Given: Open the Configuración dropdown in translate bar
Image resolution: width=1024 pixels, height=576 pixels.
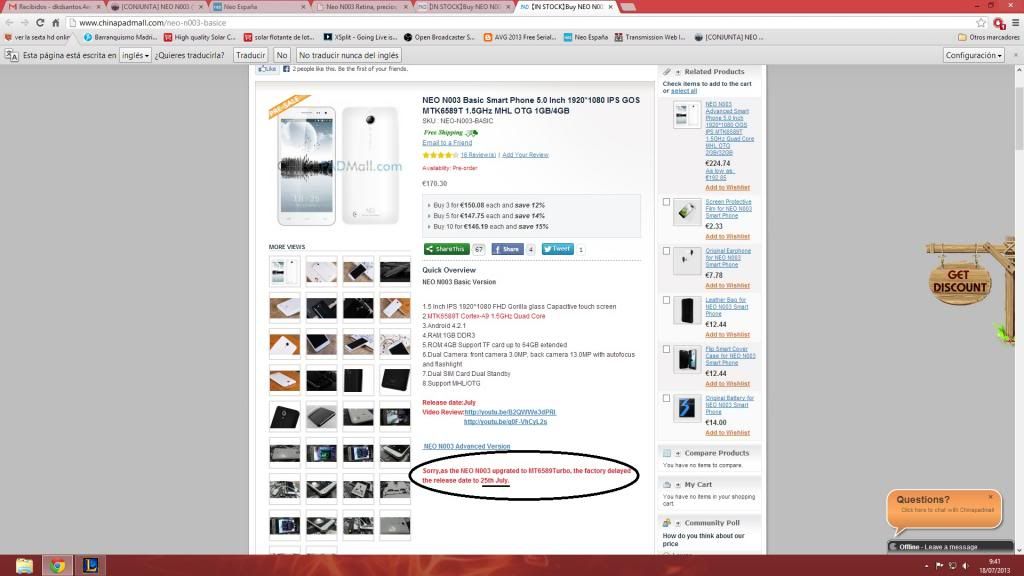Looking at the screenshot, I should point(972,55).
